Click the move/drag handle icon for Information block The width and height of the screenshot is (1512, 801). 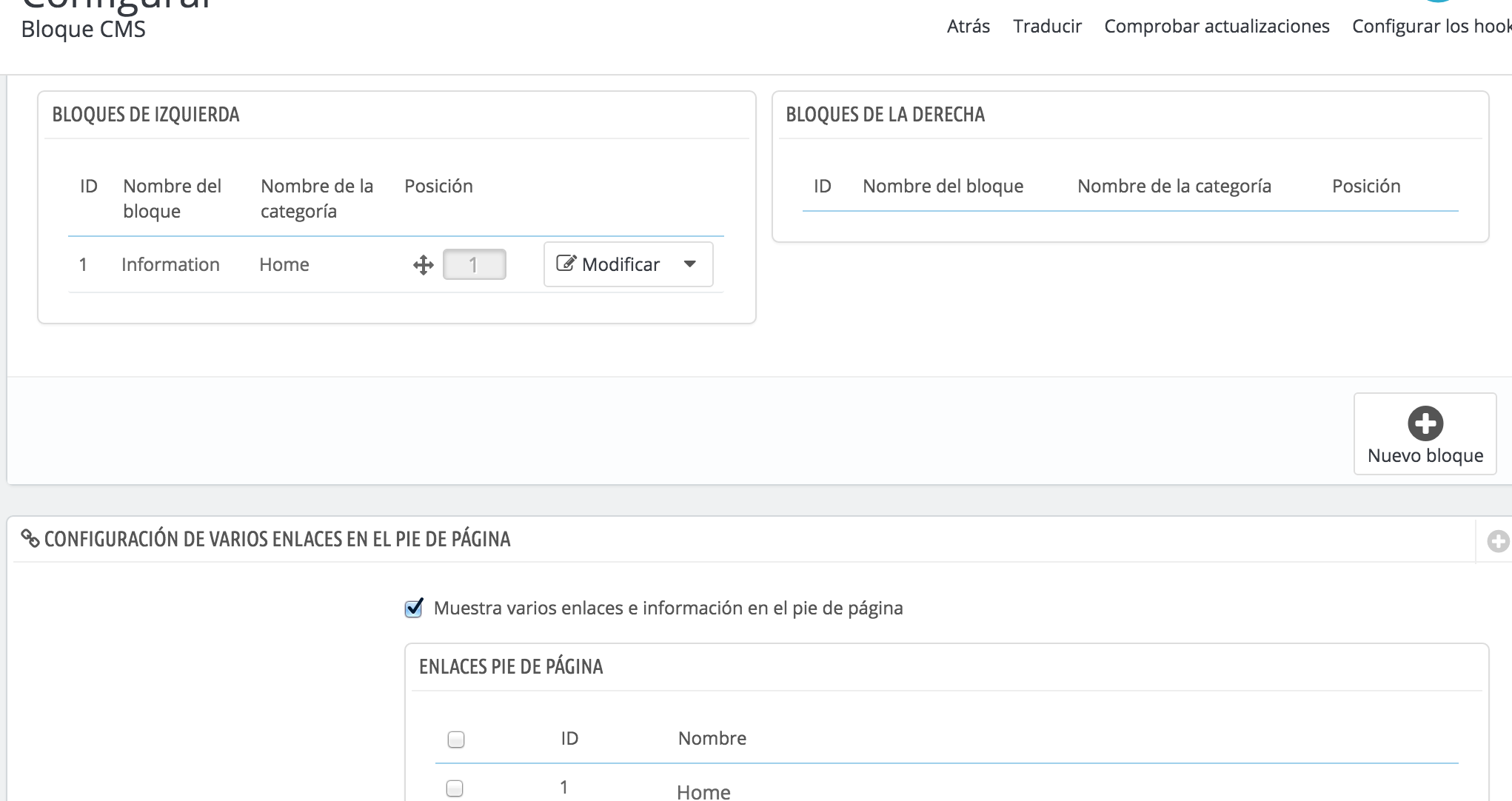click(x=423, y=265)
